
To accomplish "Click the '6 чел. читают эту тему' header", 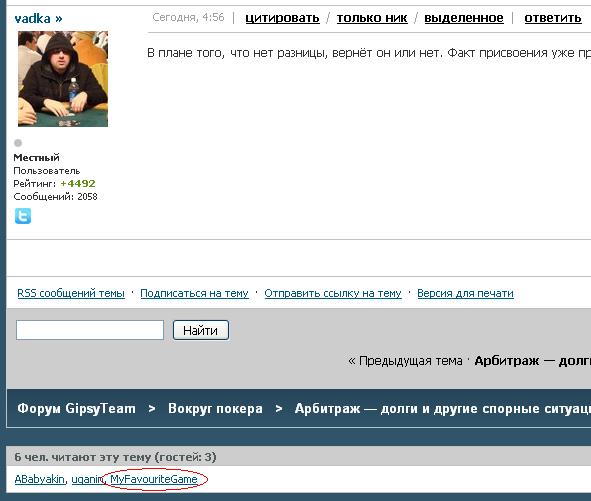I will 115,457.
